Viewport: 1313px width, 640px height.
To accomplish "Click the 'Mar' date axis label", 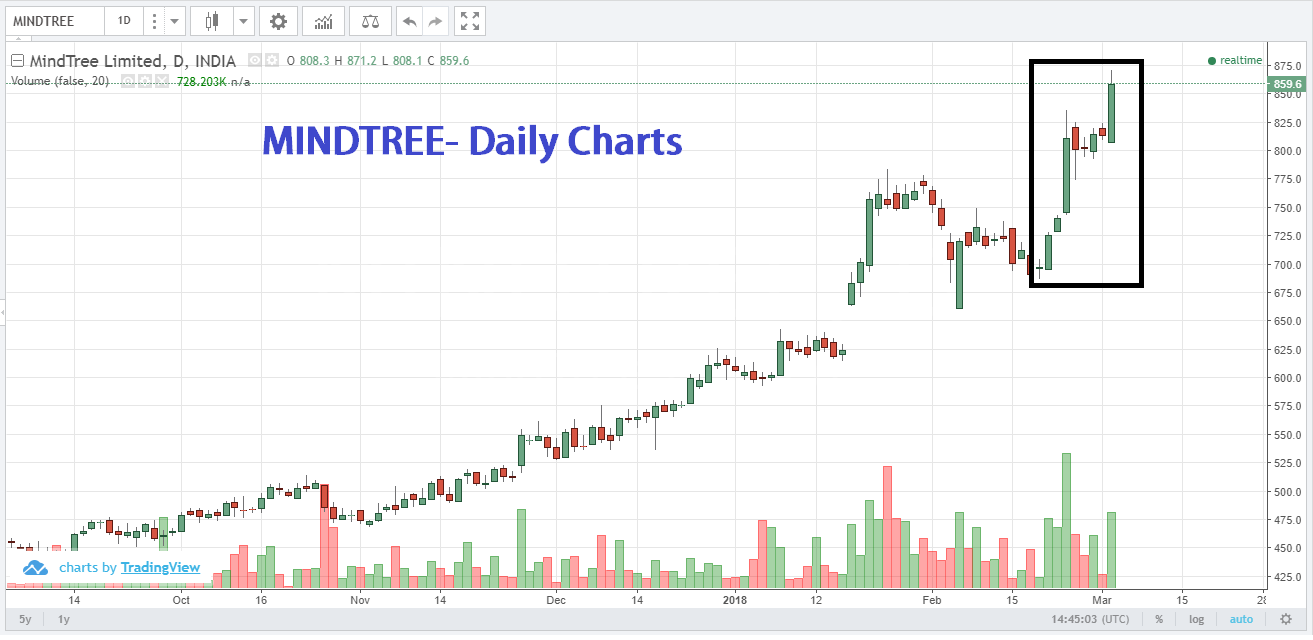I will (1103, 601).
